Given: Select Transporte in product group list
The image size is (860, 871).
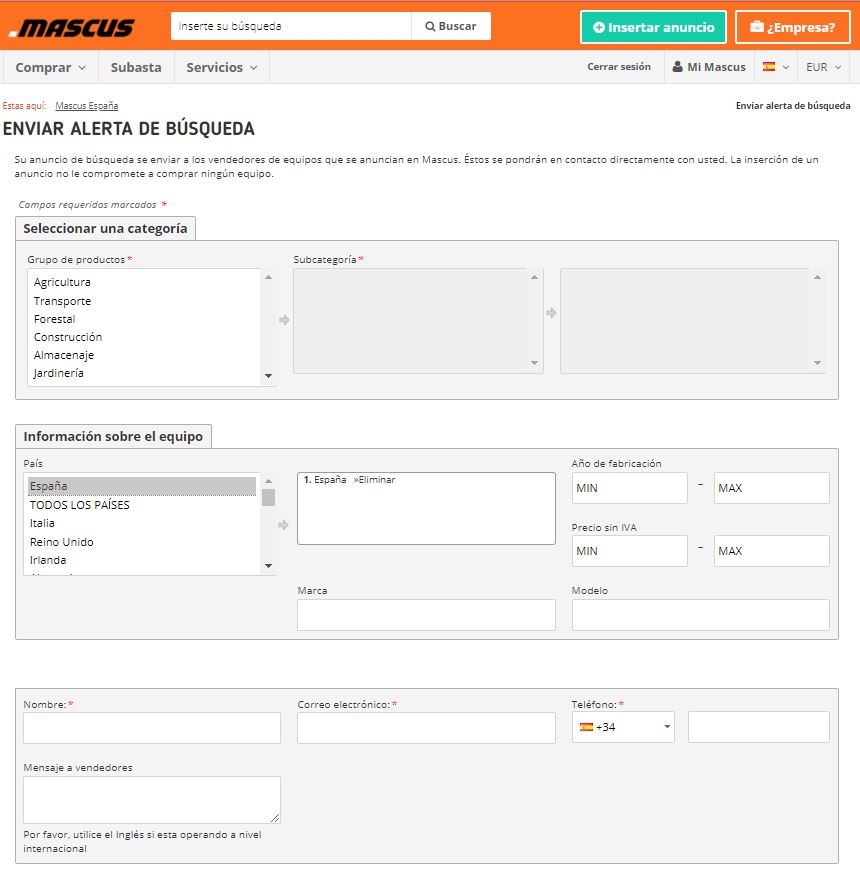Looking at the screenshot, I should point(62,301).
